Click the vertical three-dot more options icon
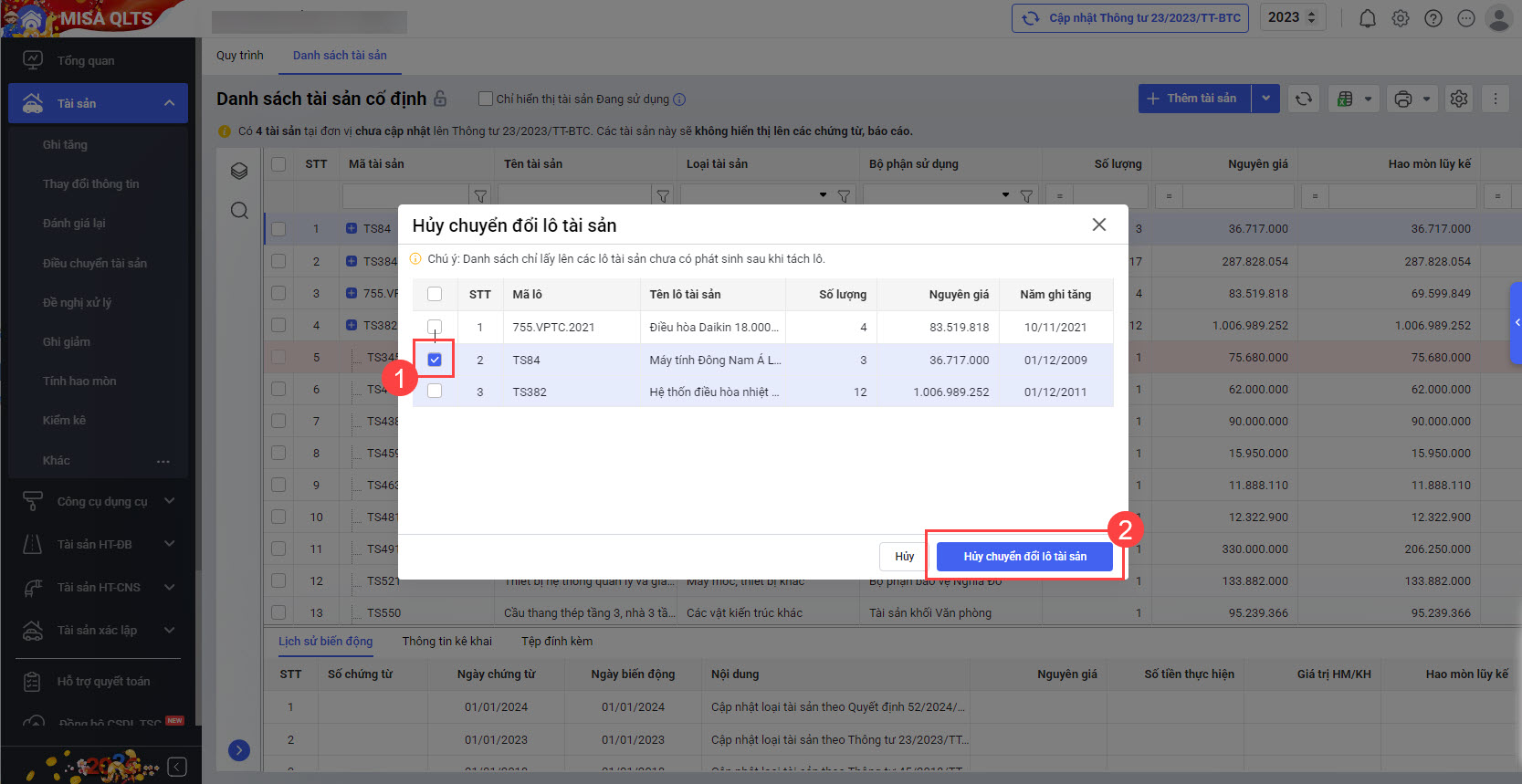The image size is (1522, 784). (1496, 99)
